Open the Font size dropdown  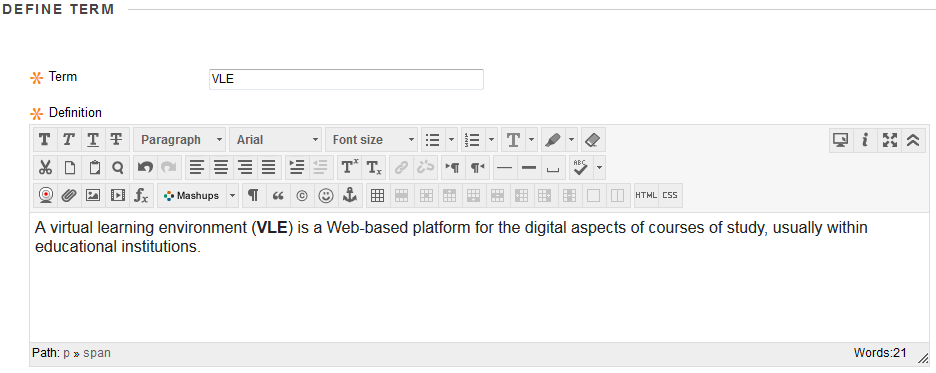coord(371,140)
